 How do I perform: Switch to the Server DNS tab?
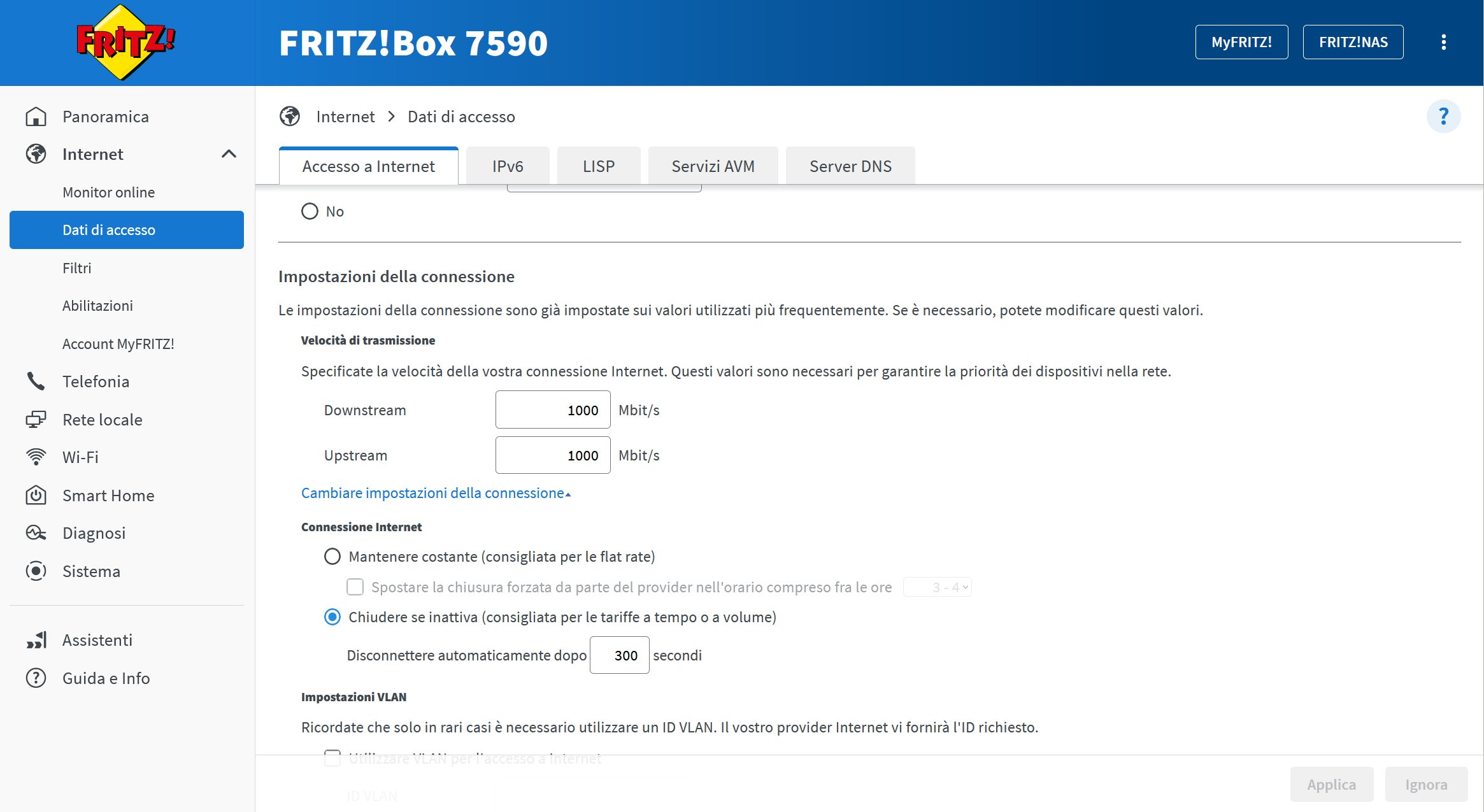(850, 166)
